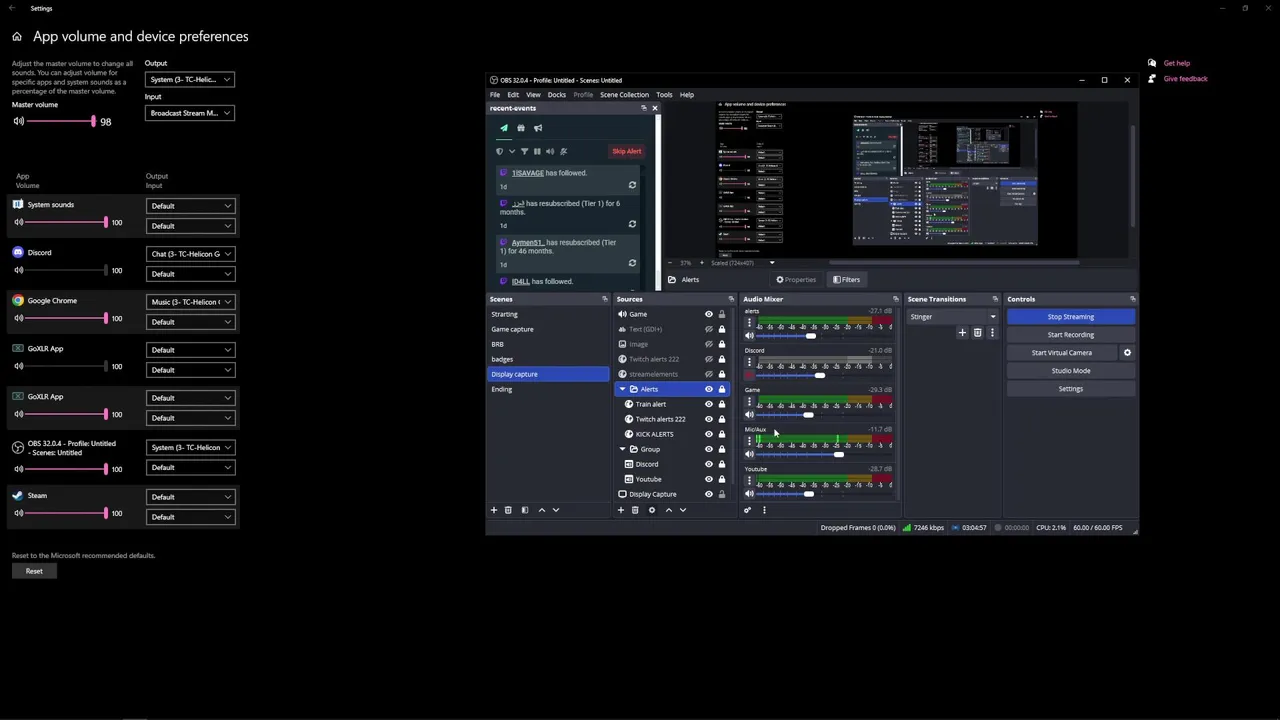1280x720 pixels.
Task: Collapse the Group folder in Sources
Action: click(x=622, y=449)
